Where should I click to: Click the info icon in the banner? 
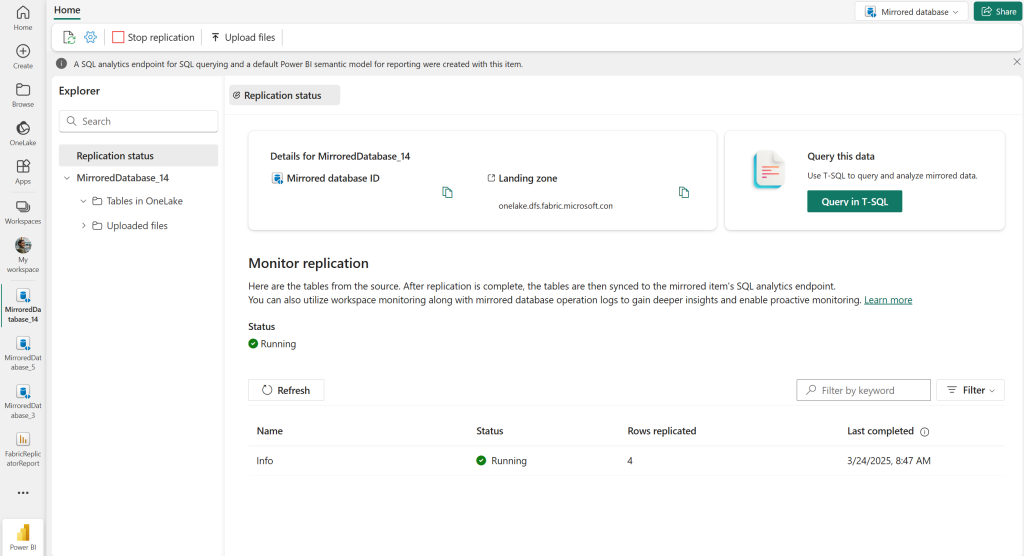click(x=61, y=63)
